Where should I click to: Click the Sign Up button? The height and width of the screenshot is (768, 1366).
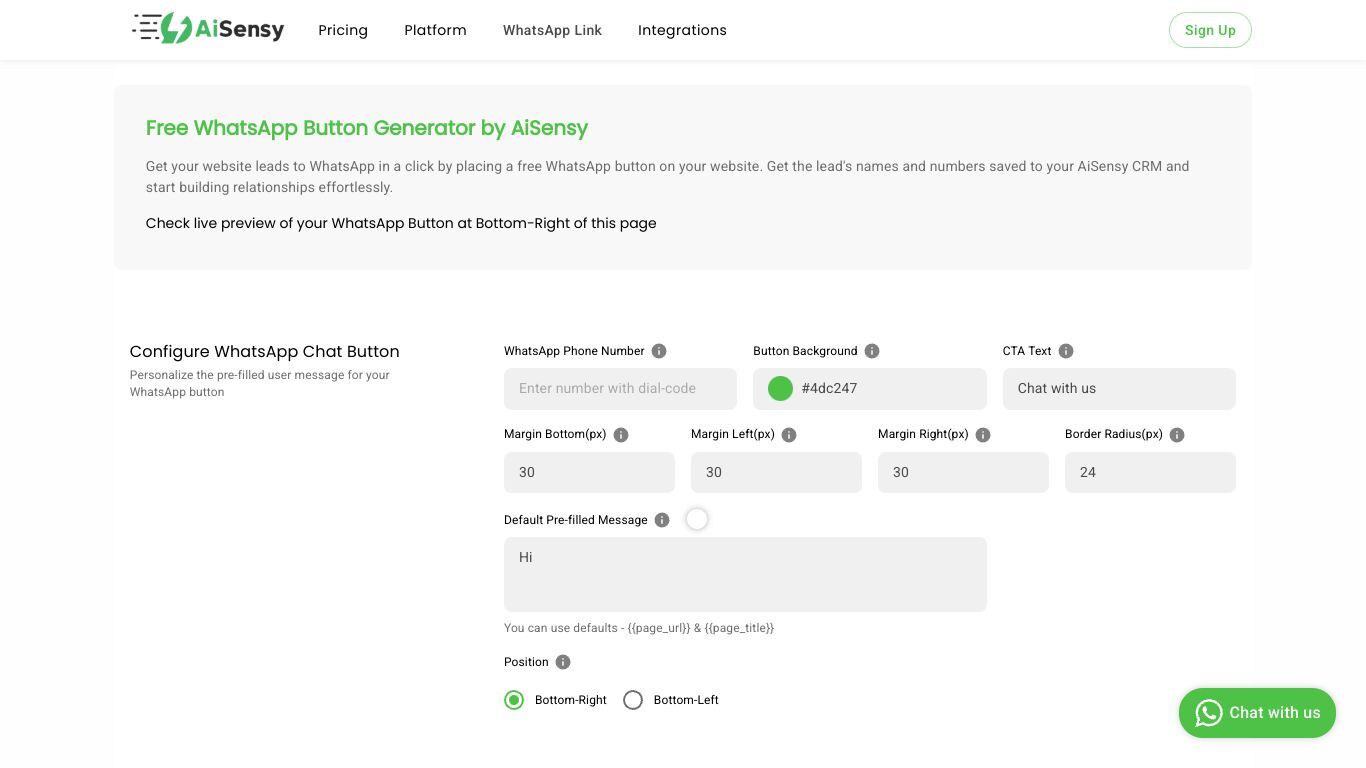pos(1210,30)
